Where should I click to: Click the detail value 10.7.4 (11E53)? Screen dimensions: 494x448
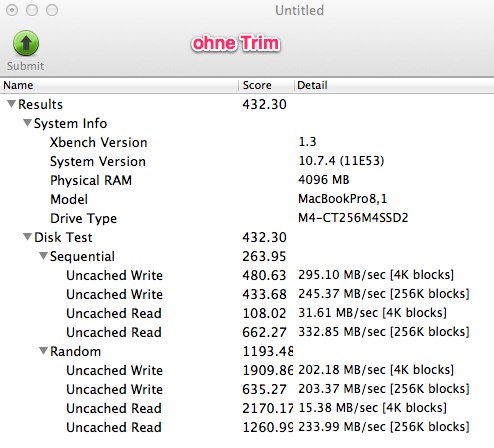click(341, 161)
